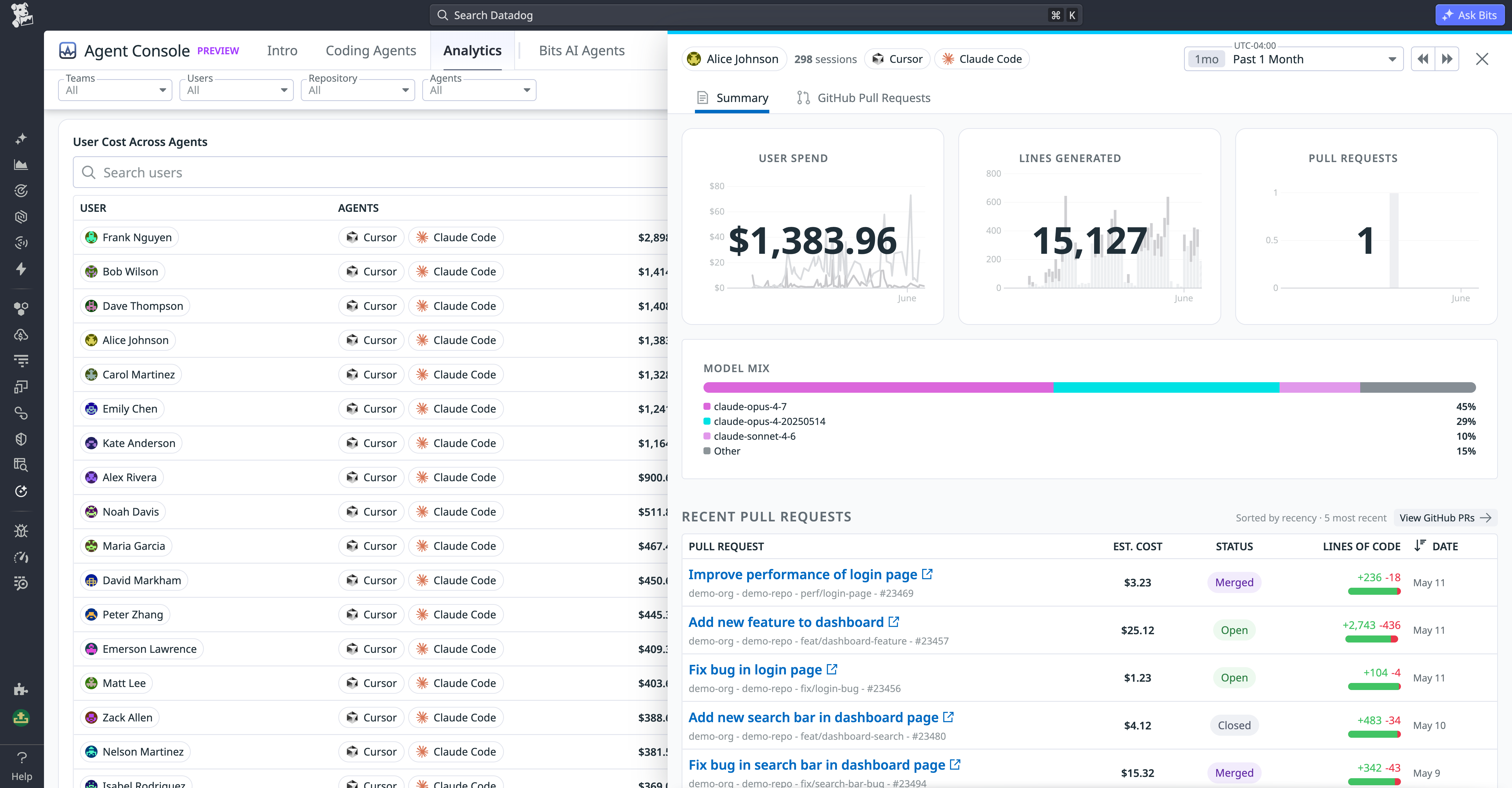Click Cursor chip in Kate Anderson row
This screenshot has height=788, width=1512.
(371, 442)
